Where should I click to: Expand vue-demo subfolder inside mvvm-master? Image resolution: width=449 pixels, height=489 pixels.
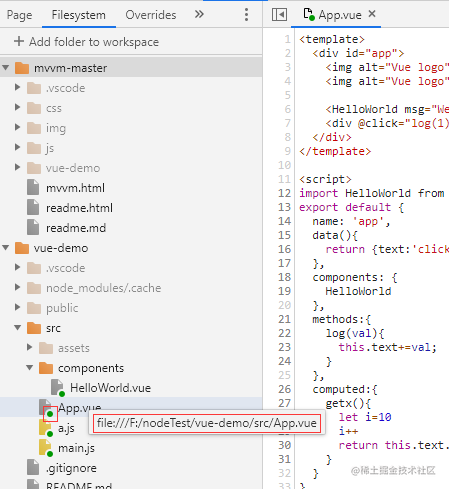pyautogui.click(x=17, y=167)
